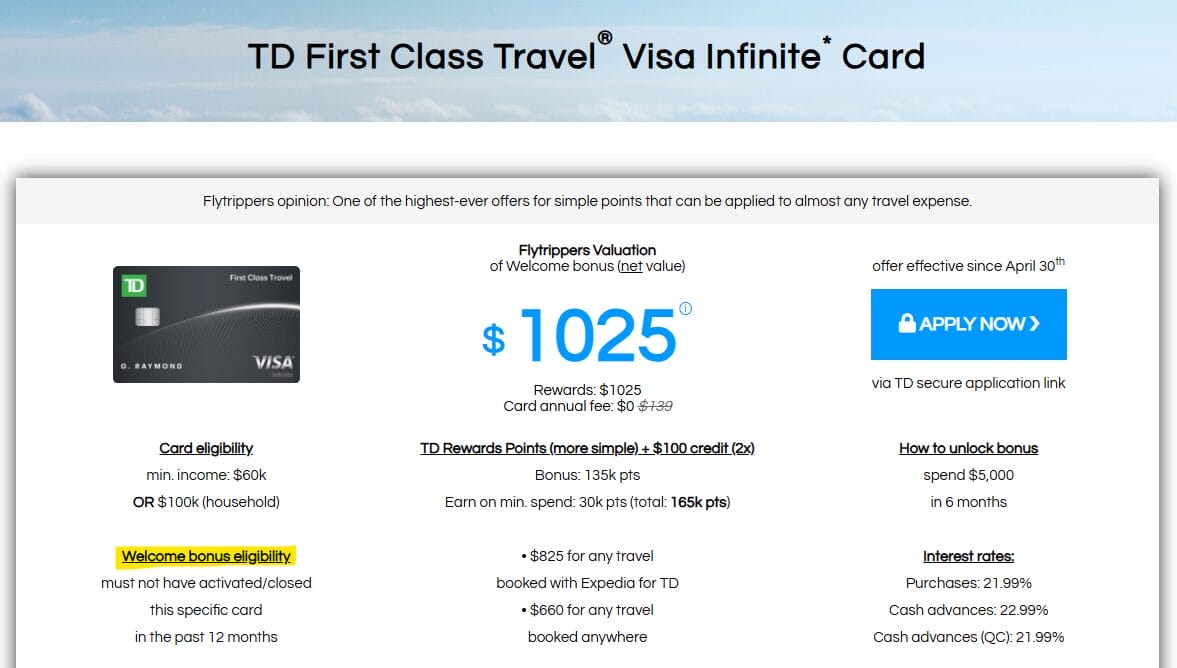Click the lock icon on Apply Now
The width and height of the screenshot is (1177, 668).
[907, 324]
